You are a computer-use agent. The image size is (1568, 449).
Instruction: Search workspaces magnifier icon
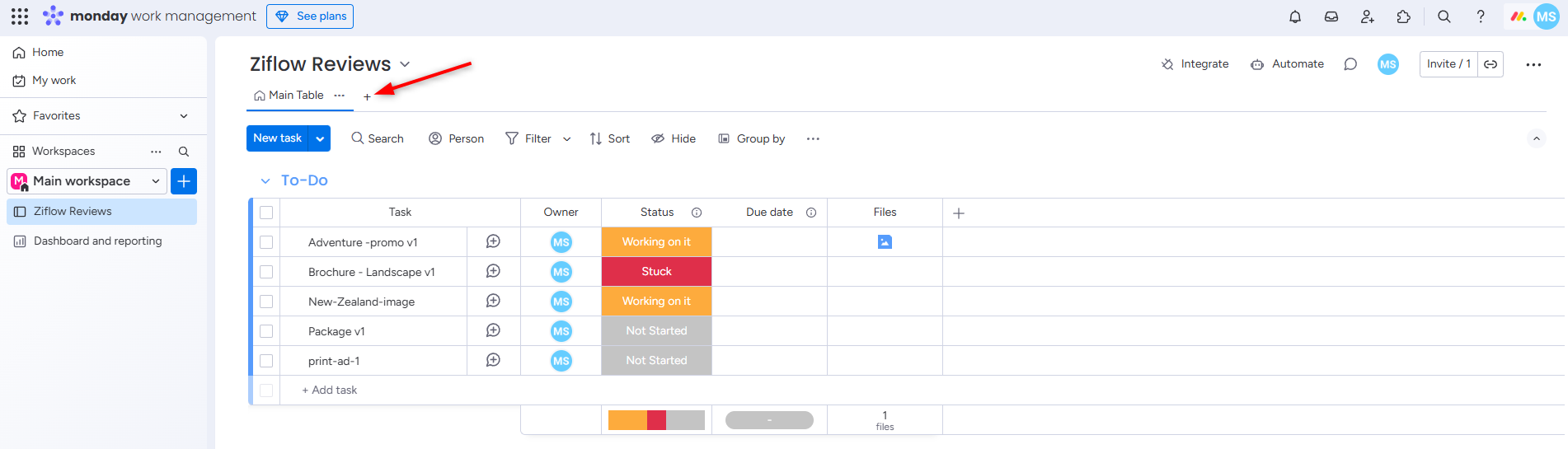[184, 152]
